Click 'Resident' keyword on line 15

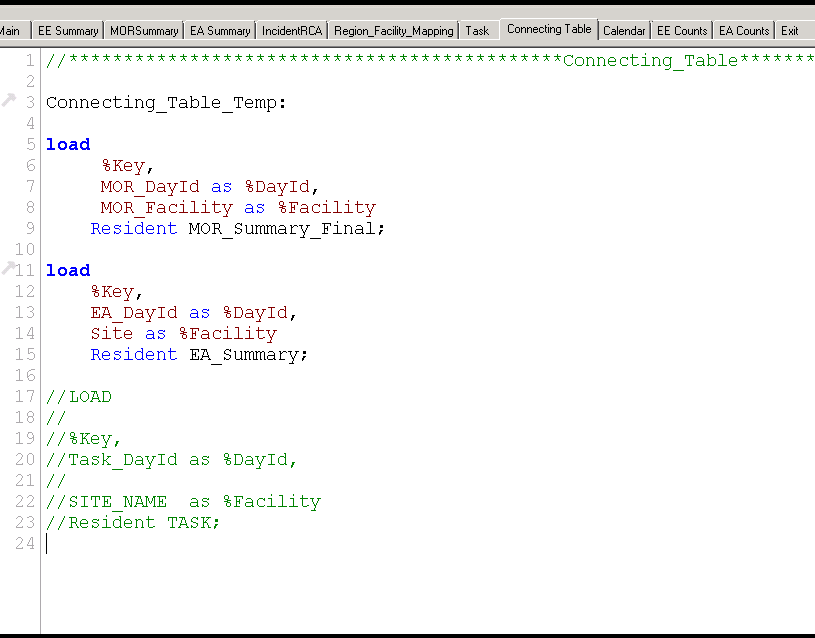(x=134, y=354)
